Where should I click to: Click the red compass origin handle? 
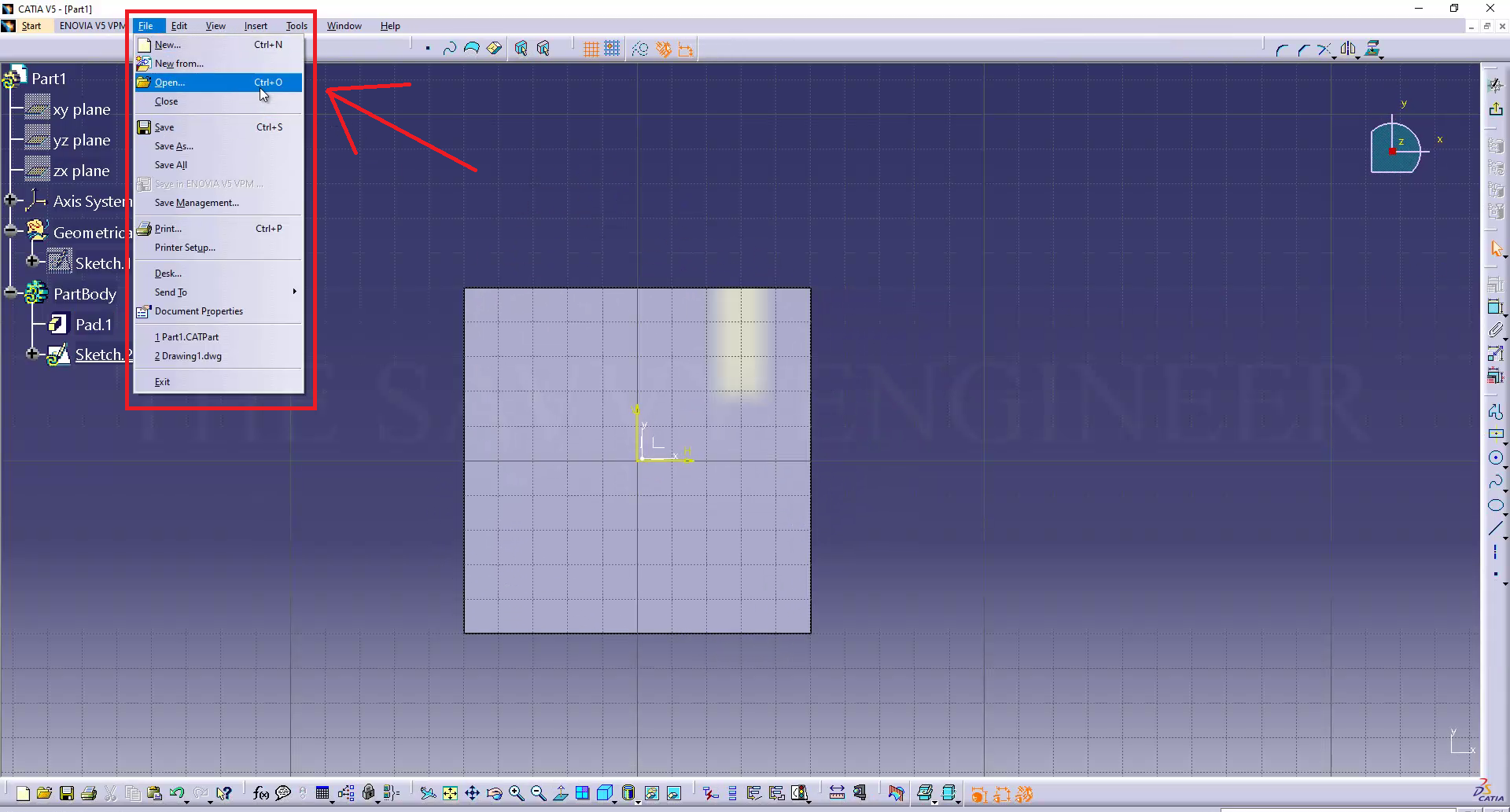(x=1391, y=151)
